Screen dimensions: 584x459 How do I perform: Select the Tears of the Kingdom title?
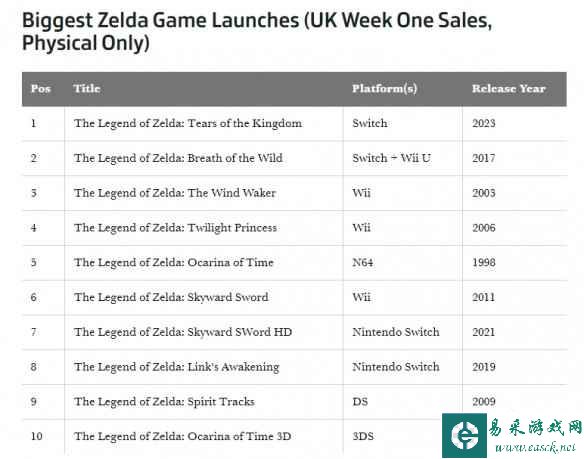188,123
